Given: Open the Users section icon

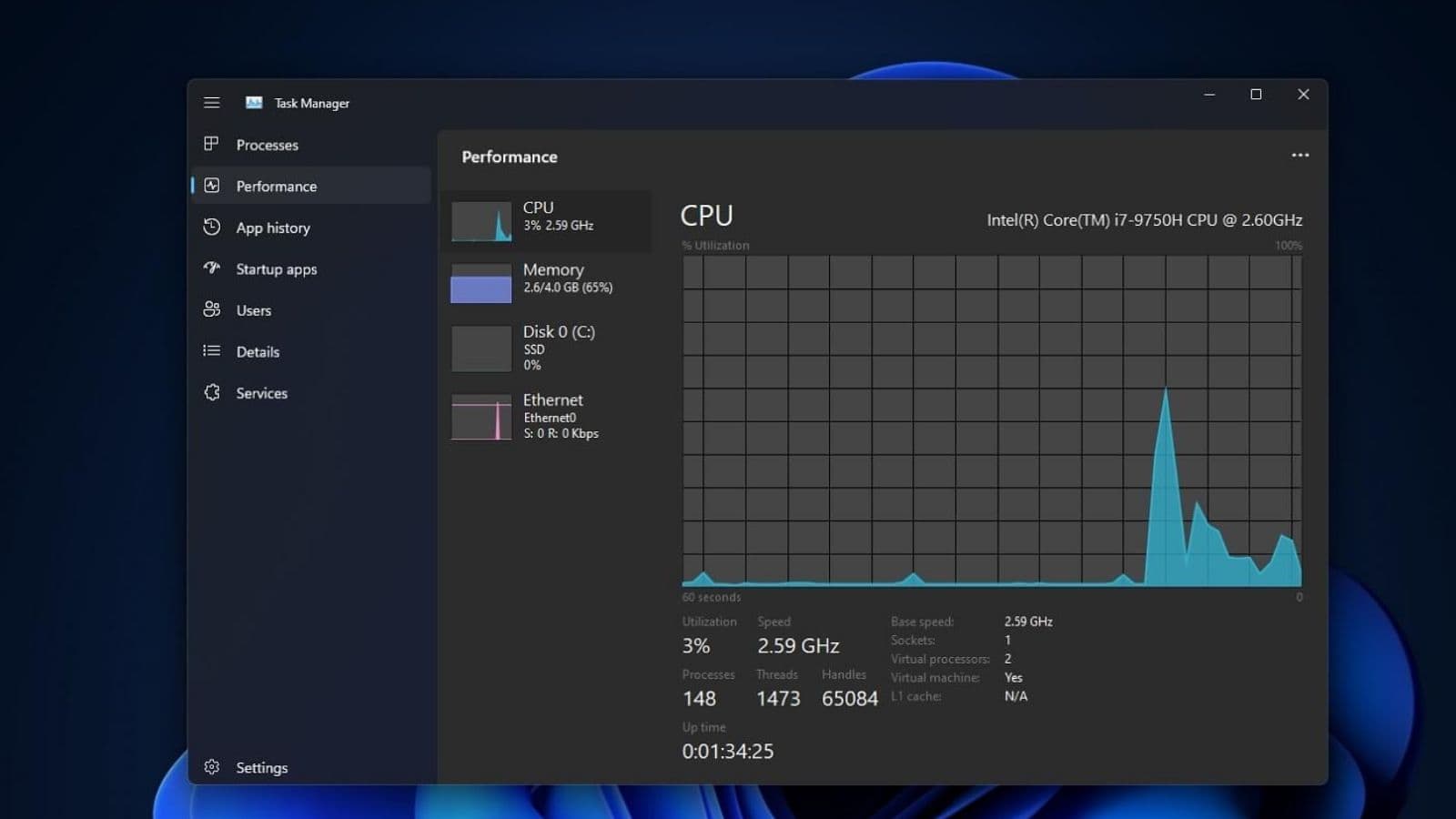Looking at the screenshot, I should pos(212,310).
